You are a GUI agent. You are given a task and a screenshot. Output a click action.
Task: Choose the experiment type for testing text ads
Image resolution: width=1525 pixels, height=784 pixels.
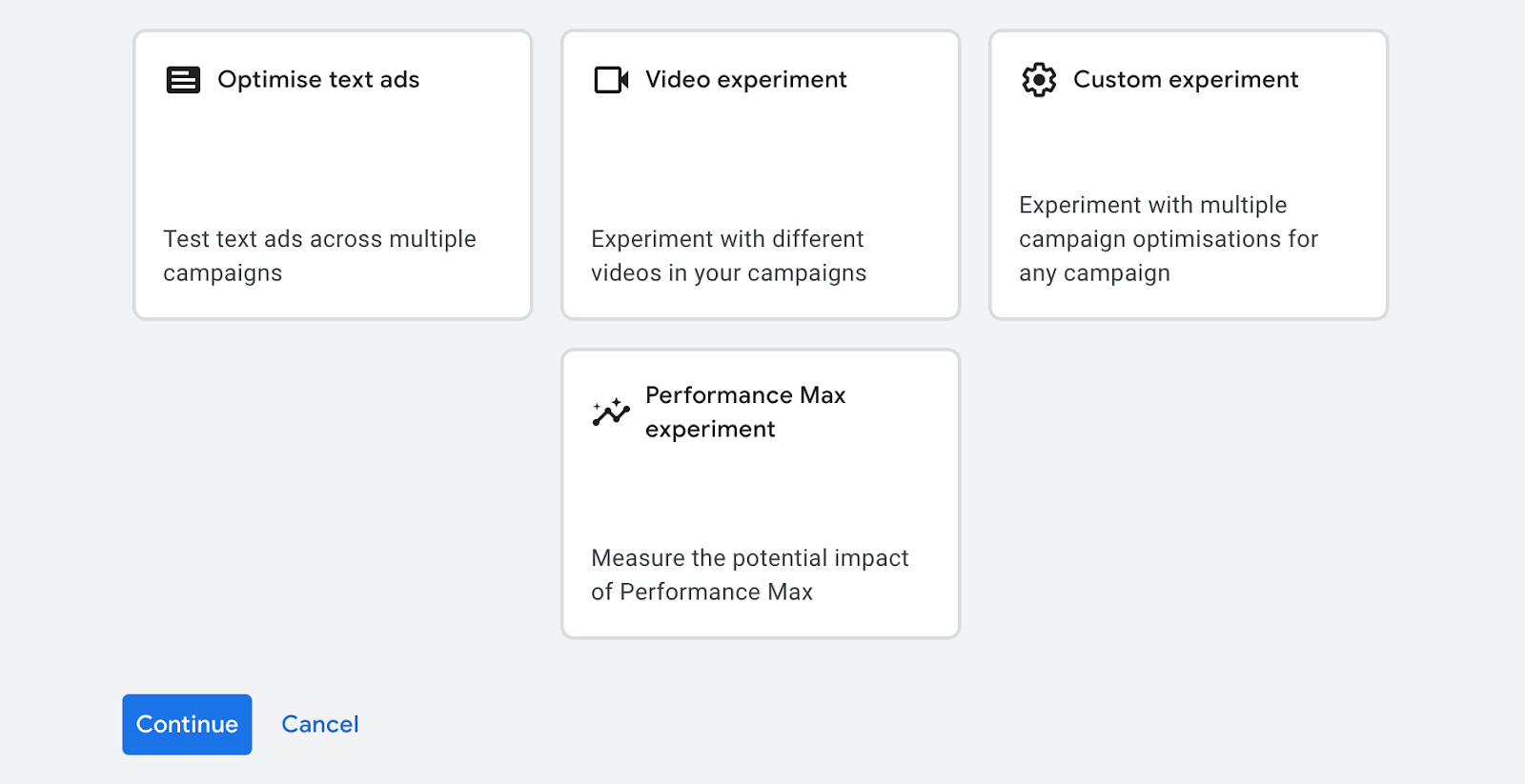(332, 173)
